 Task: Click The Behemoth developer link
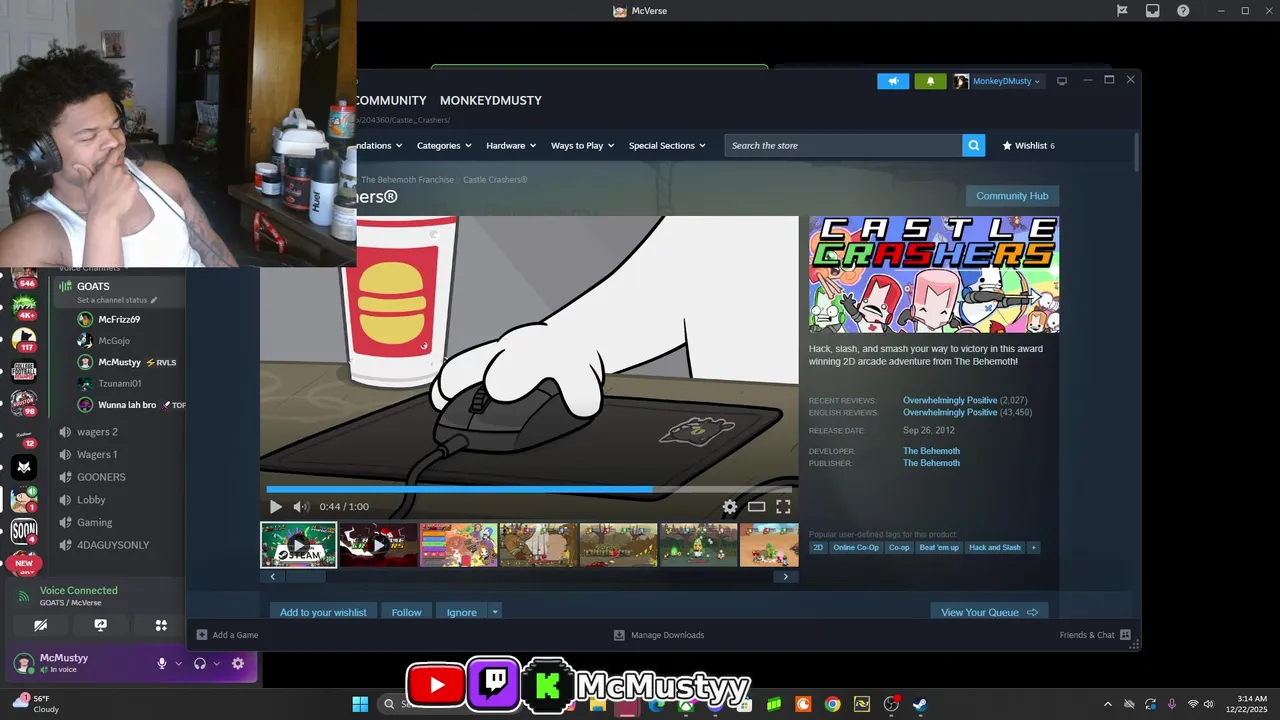click(x=931, y=451)
